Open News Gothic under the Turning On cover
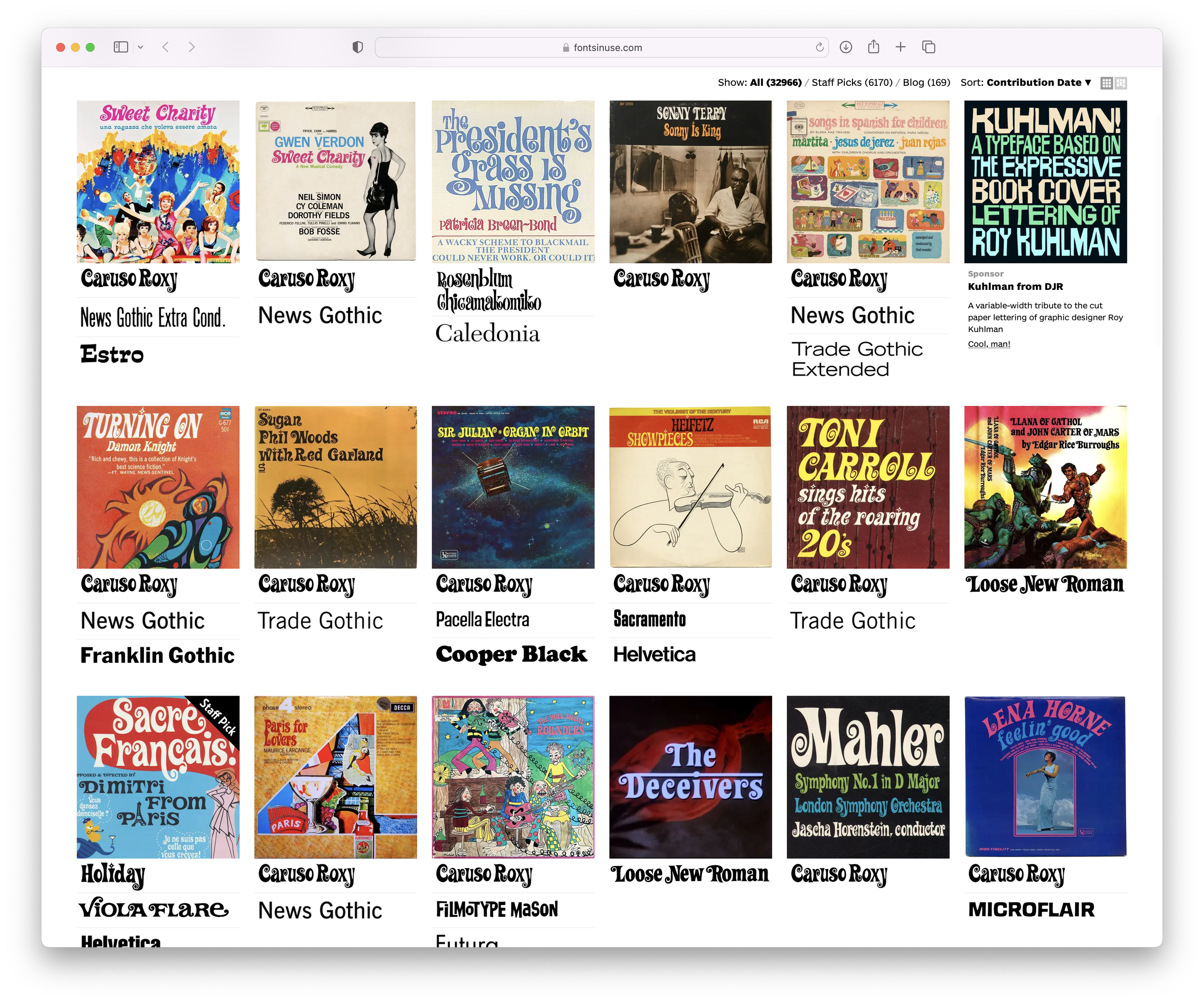 [x=142, y=621]
